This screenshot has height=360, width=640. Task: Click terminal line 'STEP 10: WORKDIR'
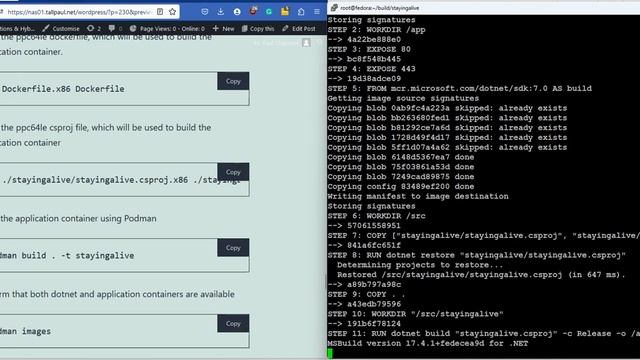click(x=416, y=314)
